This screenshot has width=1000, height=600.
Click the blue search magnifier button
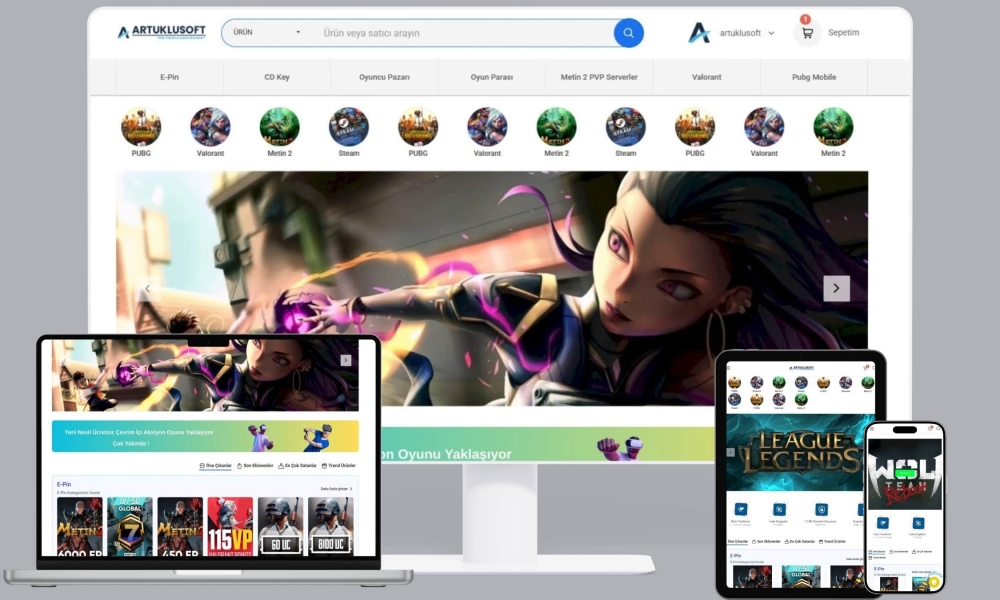pyautogui.click(x=628, y=33)
